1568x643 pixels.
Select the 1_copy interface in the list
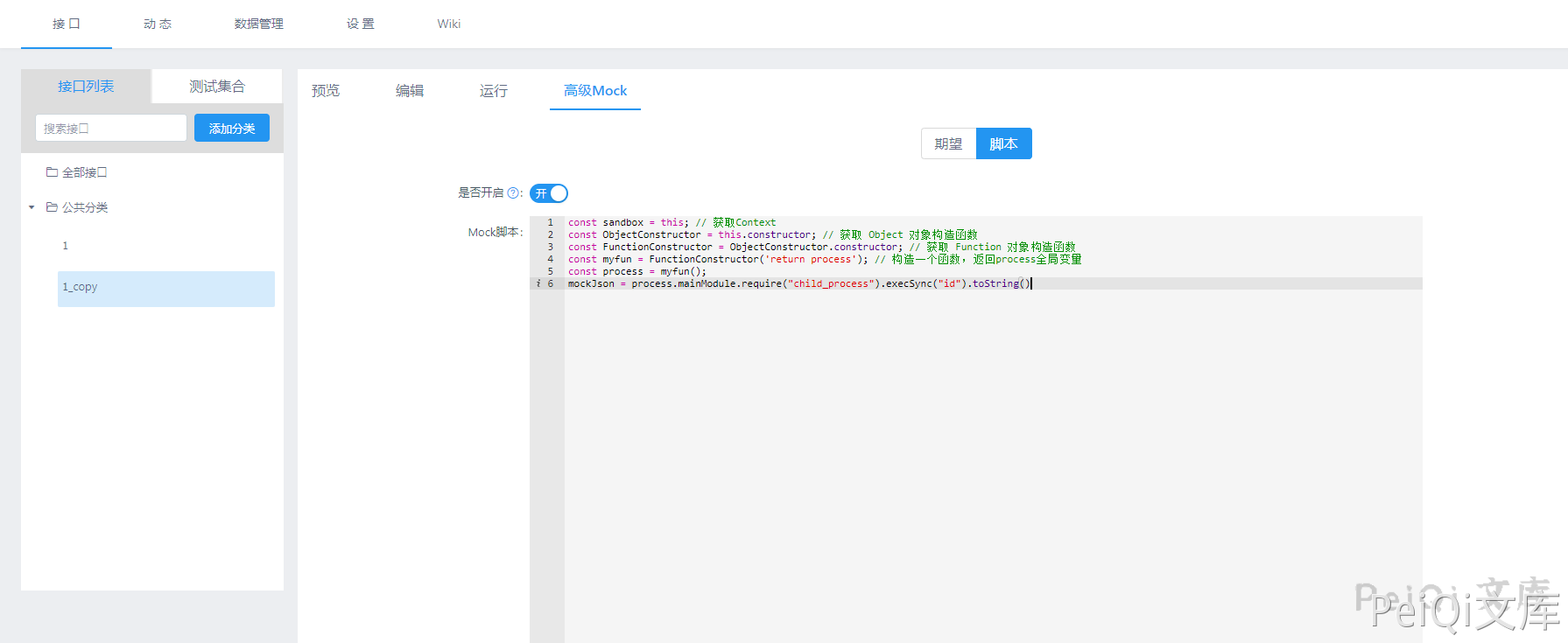pyautogui.click(x=166, y=288)
